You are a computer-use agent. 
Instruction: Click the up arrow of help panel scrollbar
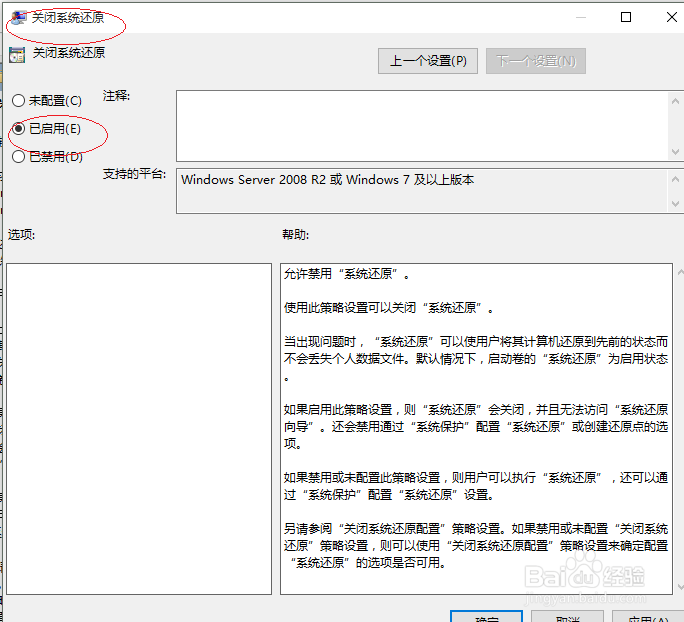[681, 272]
